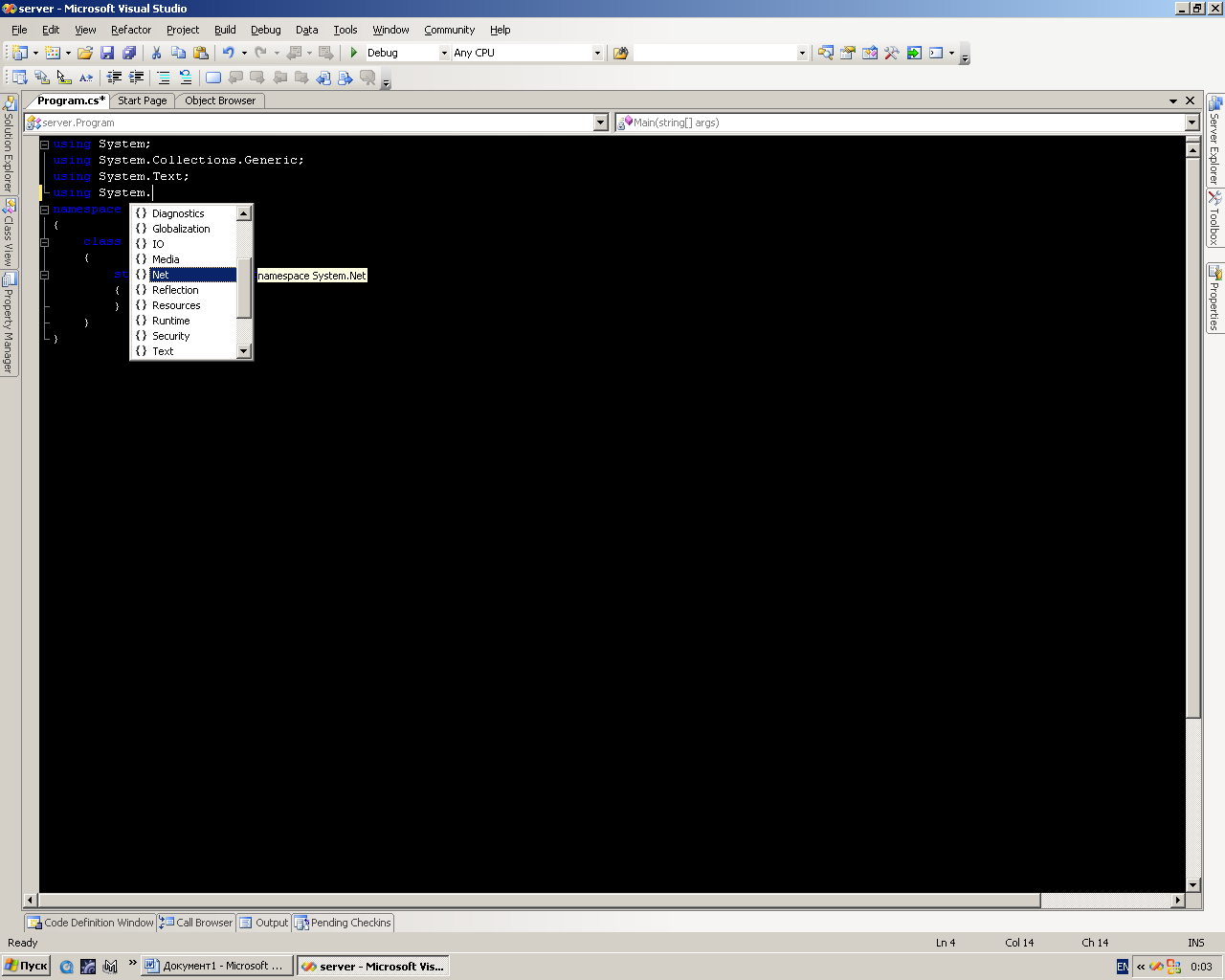The width and height of the screenshot is (1225, 980).
Task: Expand the Server Explorer side panel
Action: pos(1214,141)
